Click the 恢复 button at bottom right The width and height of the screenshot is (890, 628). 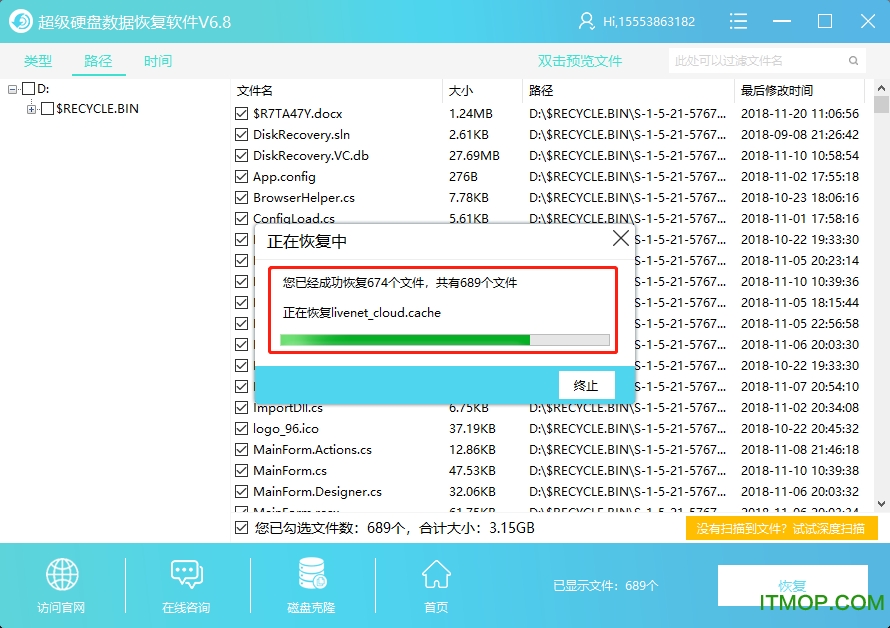793,585
